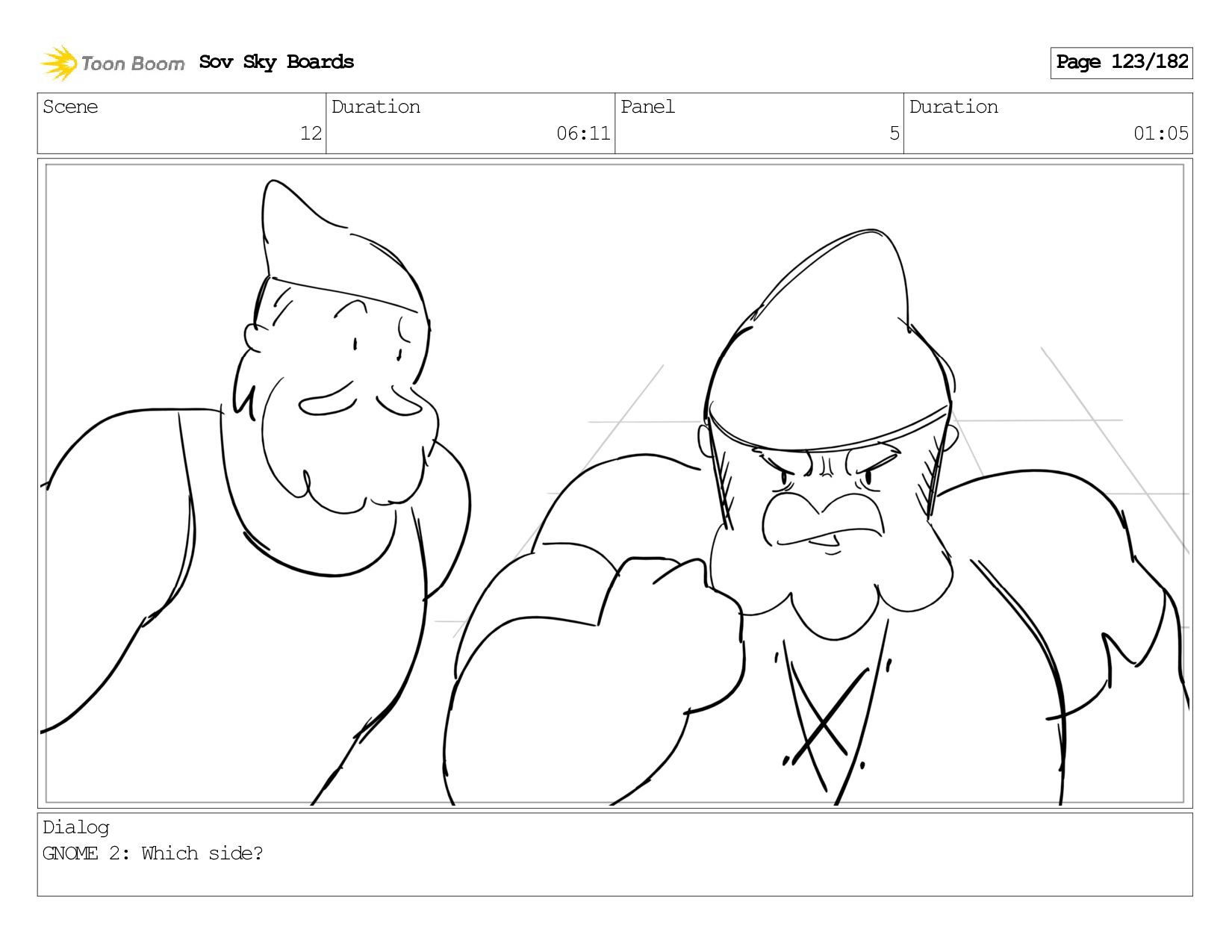1232x952 pixels.
Task: Select the panel number '5'
Action: 895,134
